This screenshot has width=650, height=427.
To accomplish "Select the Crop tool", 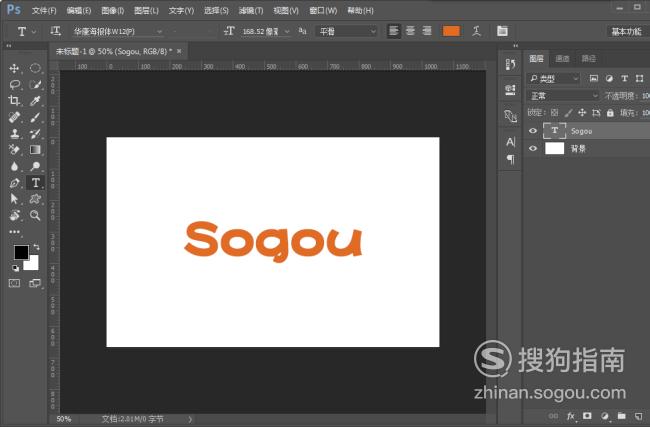I will [14, 101].
